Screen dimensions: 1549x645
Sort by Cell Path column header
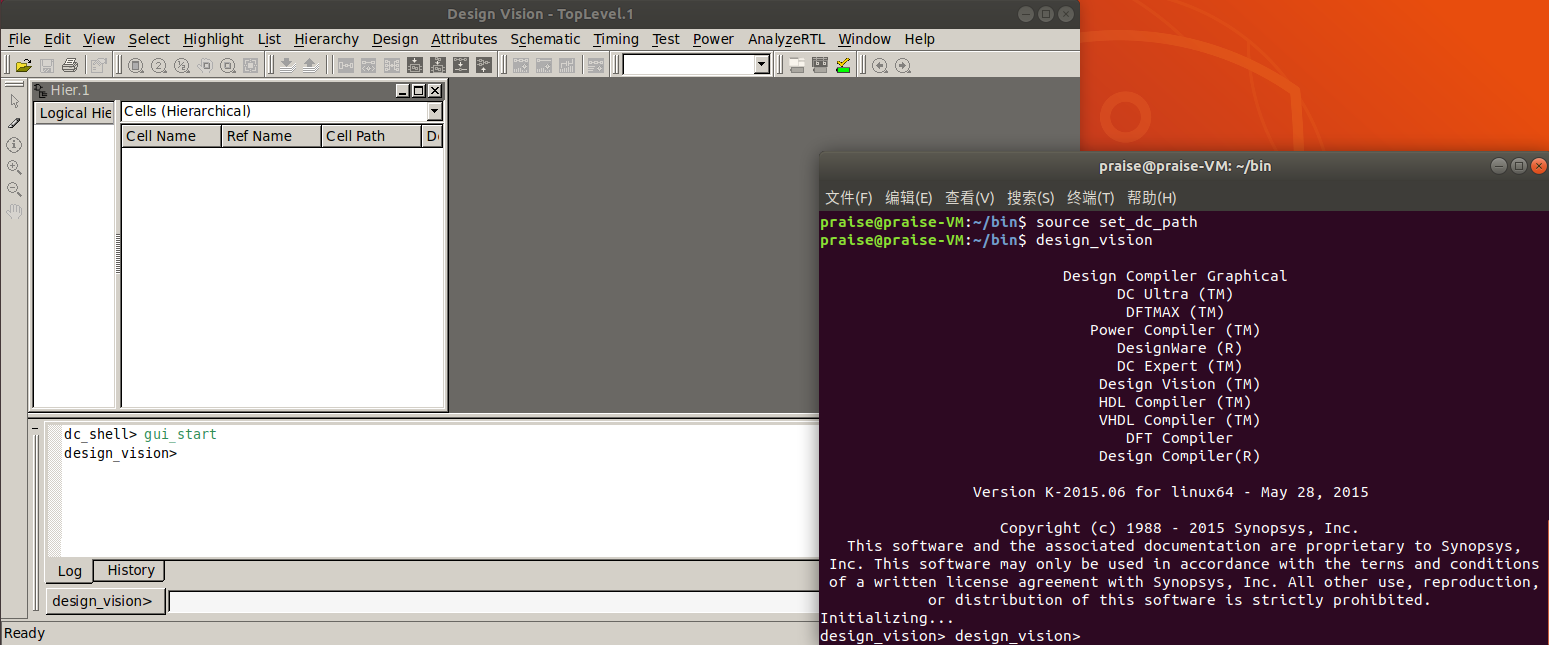tap(371, 136)
